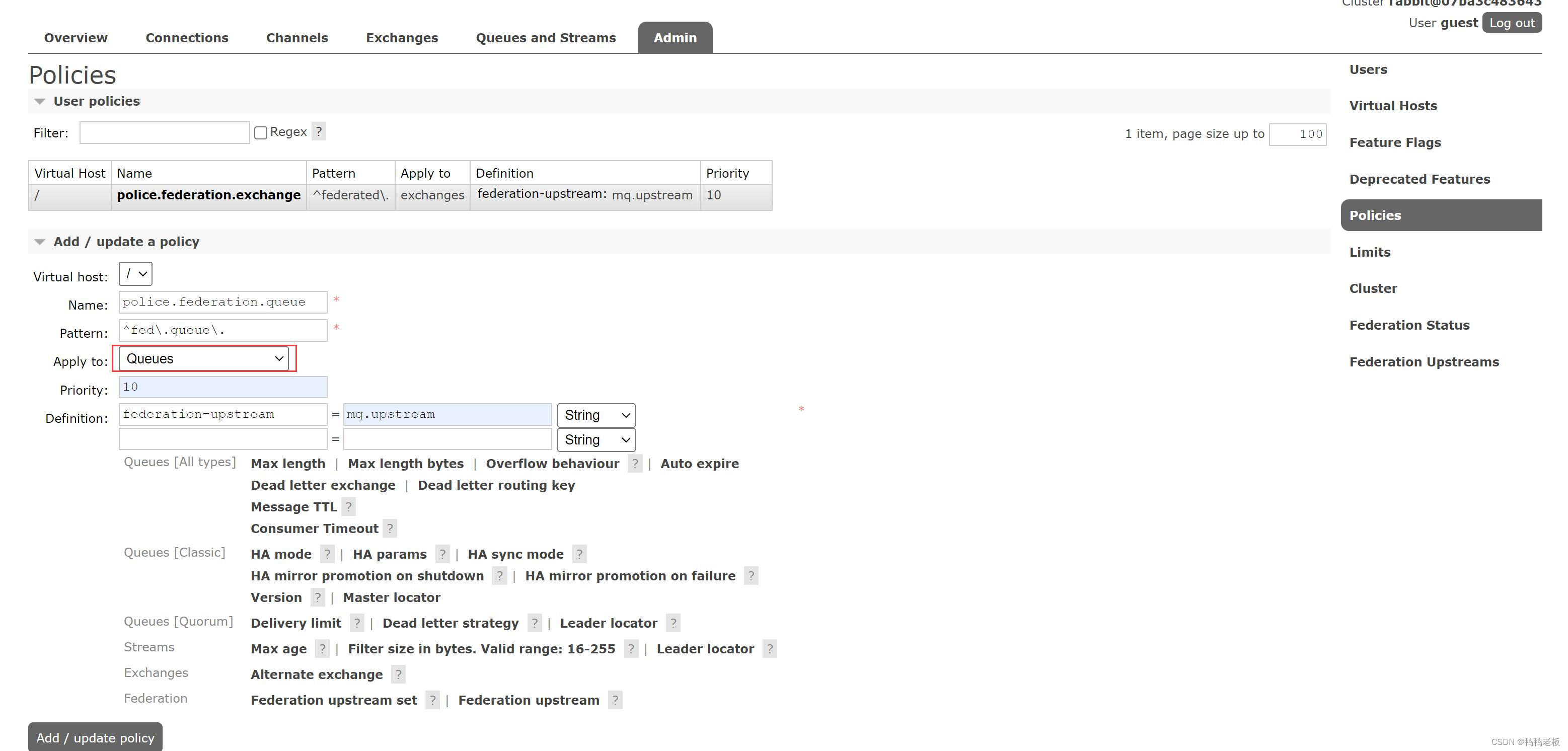This screenshot has height=751, width=1568.
Task: Switch to the Overview tab
Action: click(76, 37)
